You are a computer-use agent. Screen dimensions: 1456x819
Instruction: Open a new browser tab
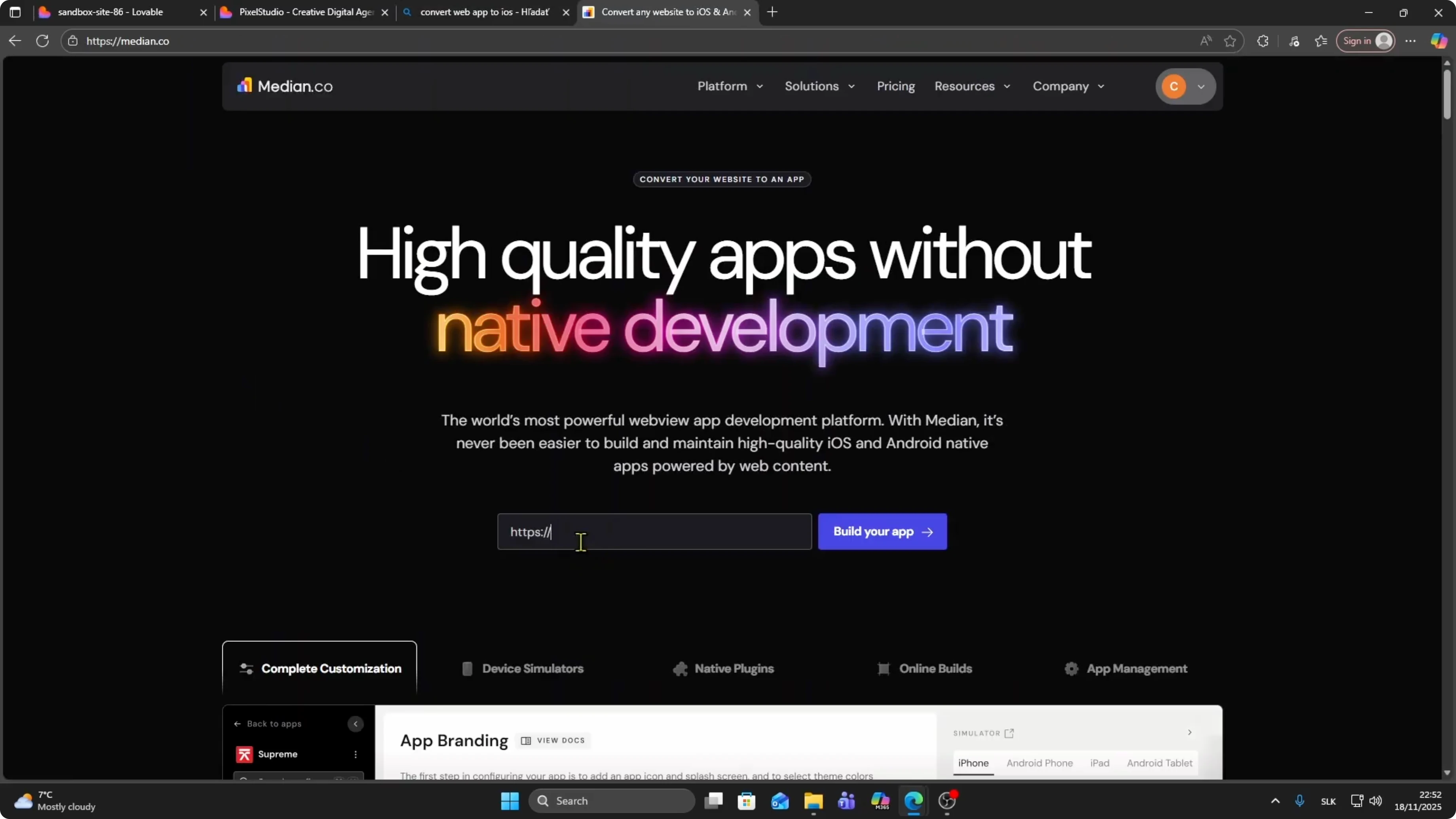(x=772, y=12)
